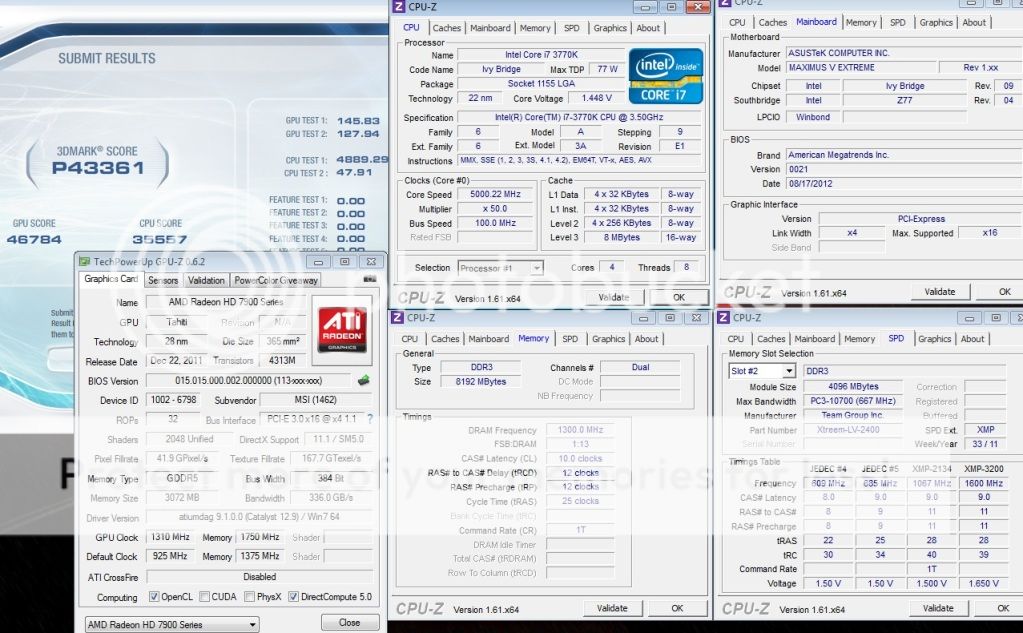This screenshot has width=1023, height=633.
Task: Open the AMD Radeon HD 7900 Series dropdown
Action: pyautogui.click(x=171, y=625)
